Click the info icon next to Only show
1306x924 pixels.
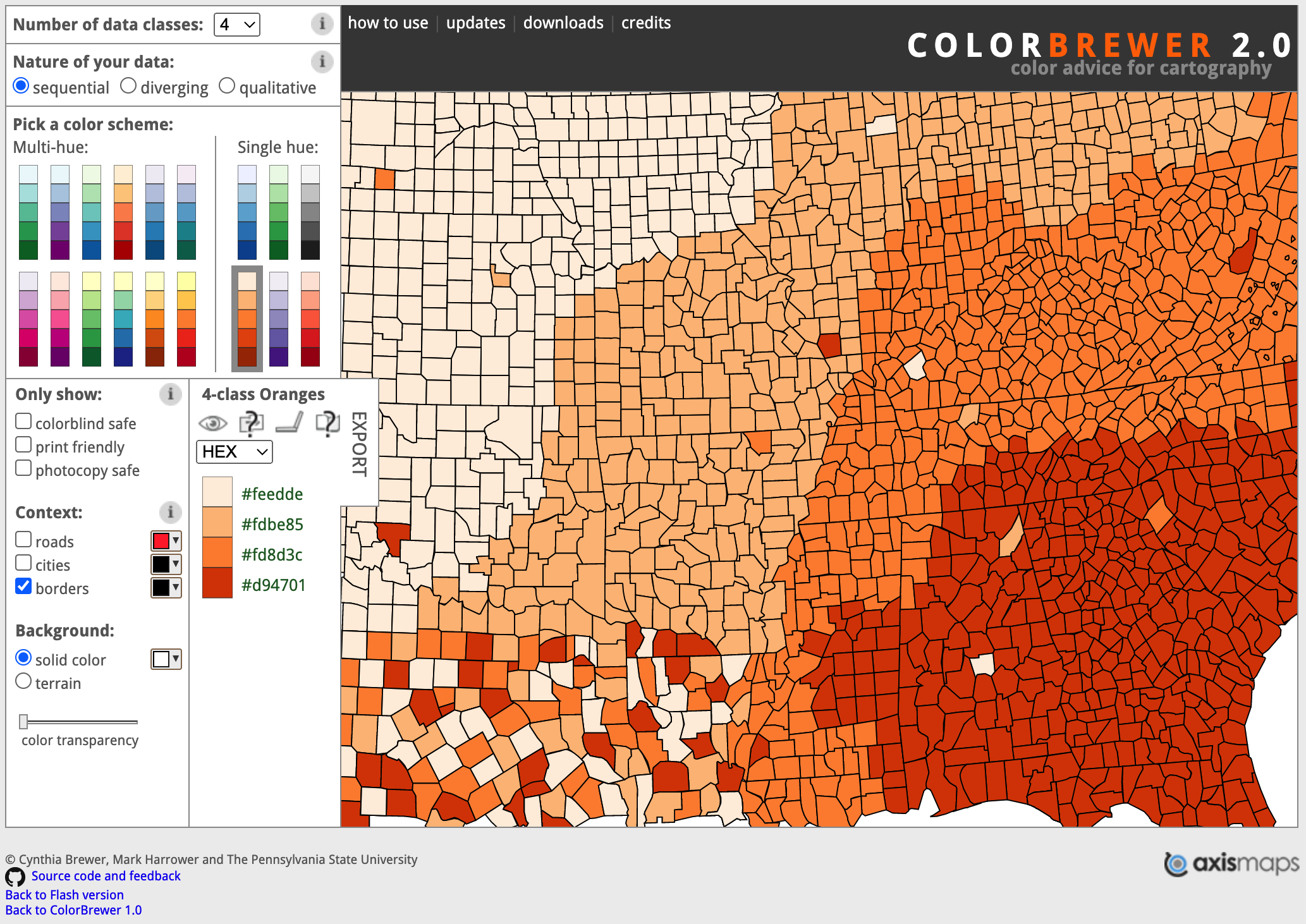pyautogui.click(x=170, y=394)
